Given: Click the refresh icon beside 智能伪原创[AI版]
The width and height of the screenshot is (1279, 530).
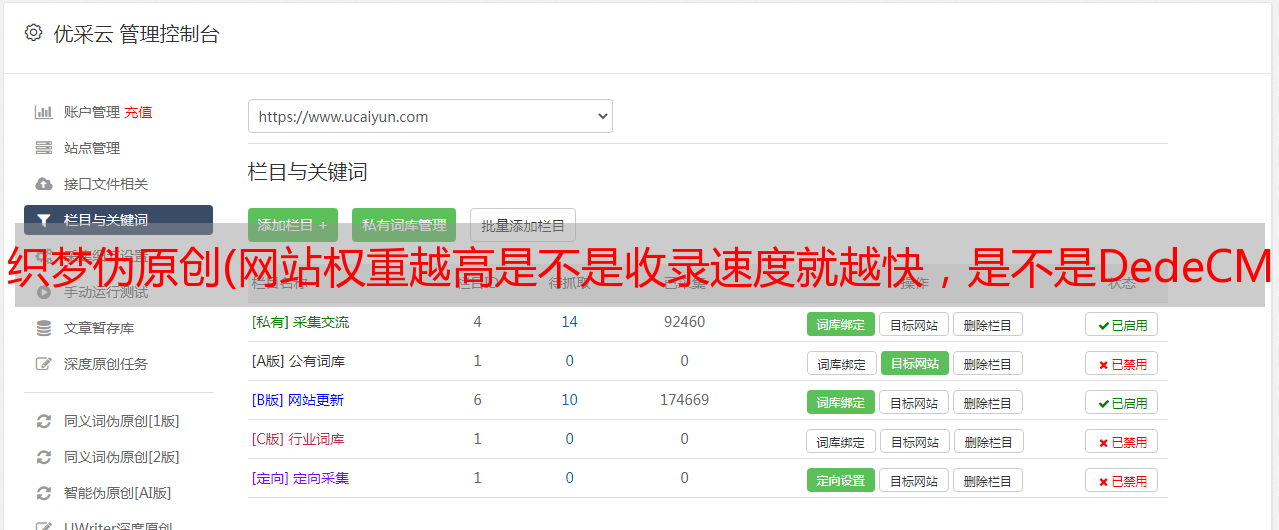Looking at the screenshot, I should click(x=43, y=493).
